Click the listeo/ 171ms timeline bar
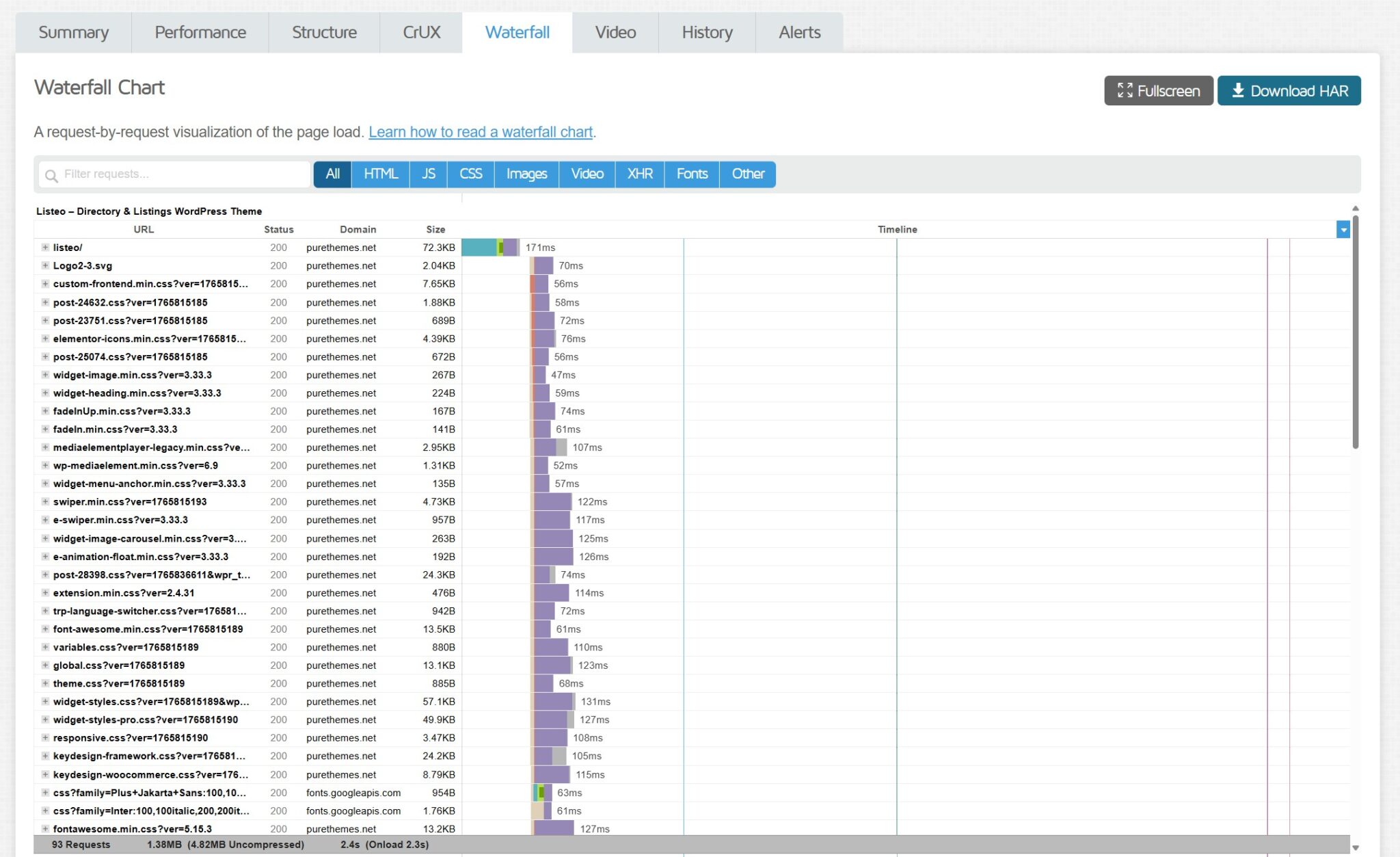Screen dimensions: 1400x857 coord(491,248)
